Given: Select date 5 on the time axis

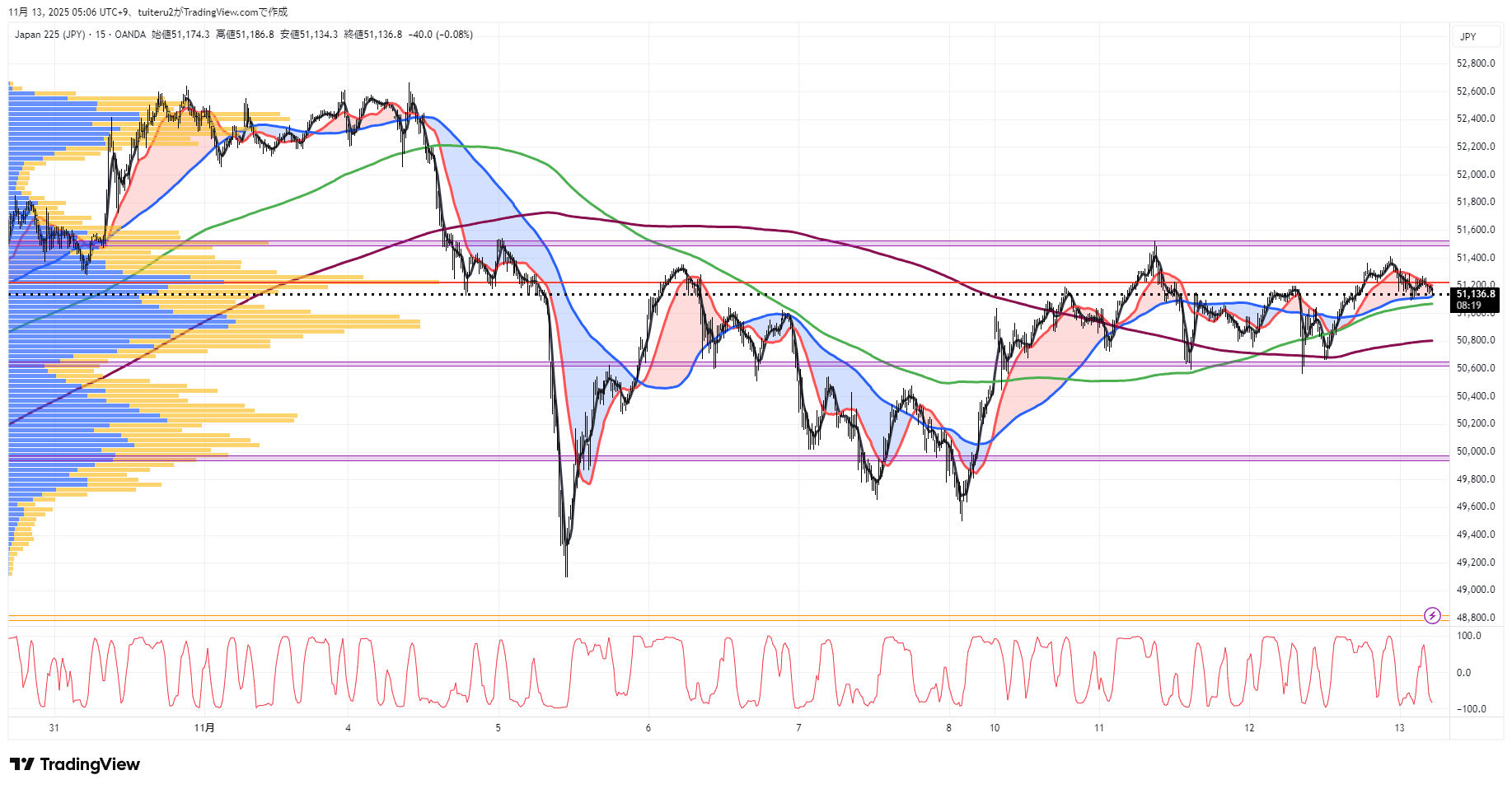Looking at the screenshot, I should [498, 727].
